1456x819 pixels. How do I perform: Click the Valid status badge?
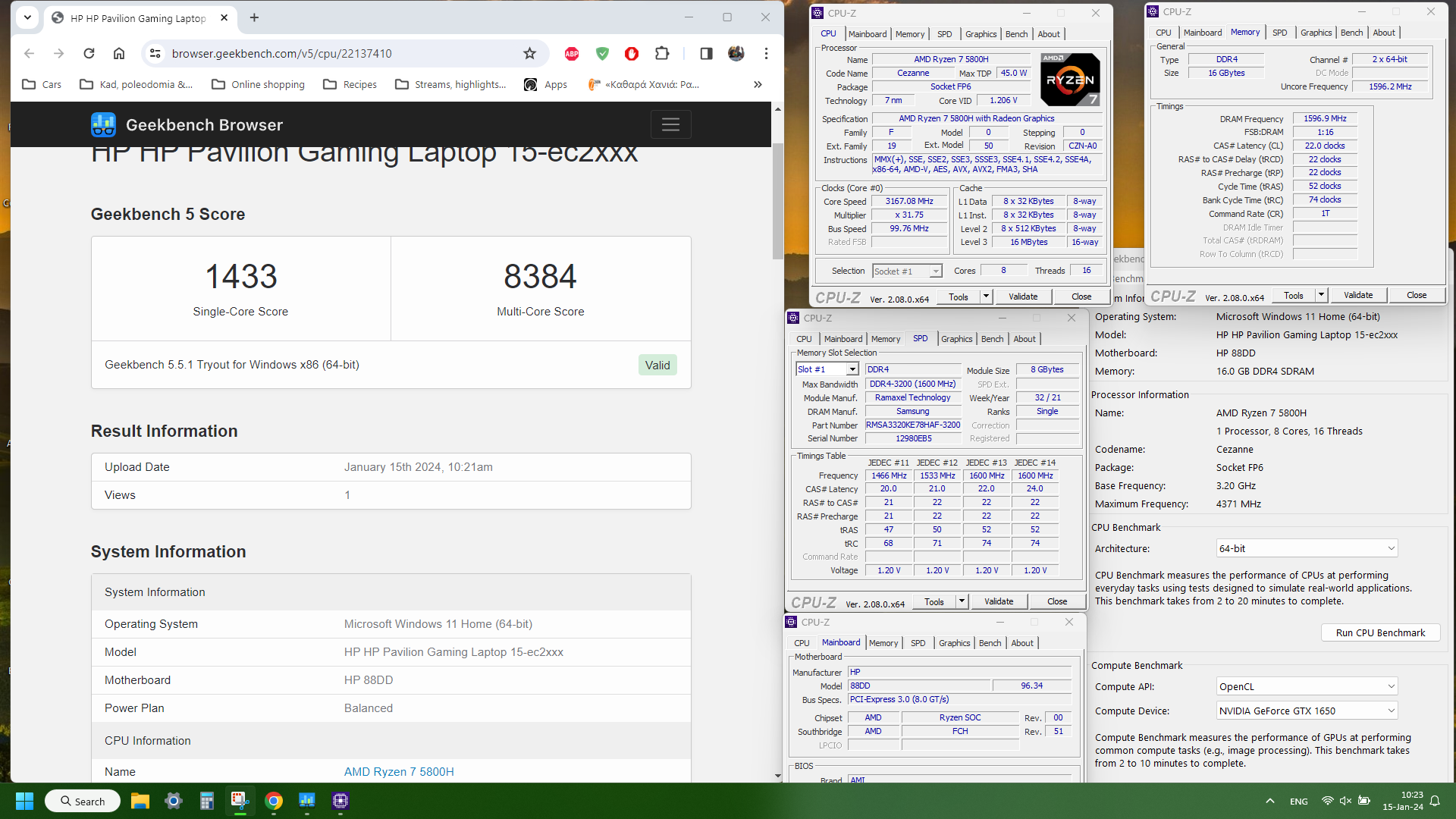click(657, 366)
